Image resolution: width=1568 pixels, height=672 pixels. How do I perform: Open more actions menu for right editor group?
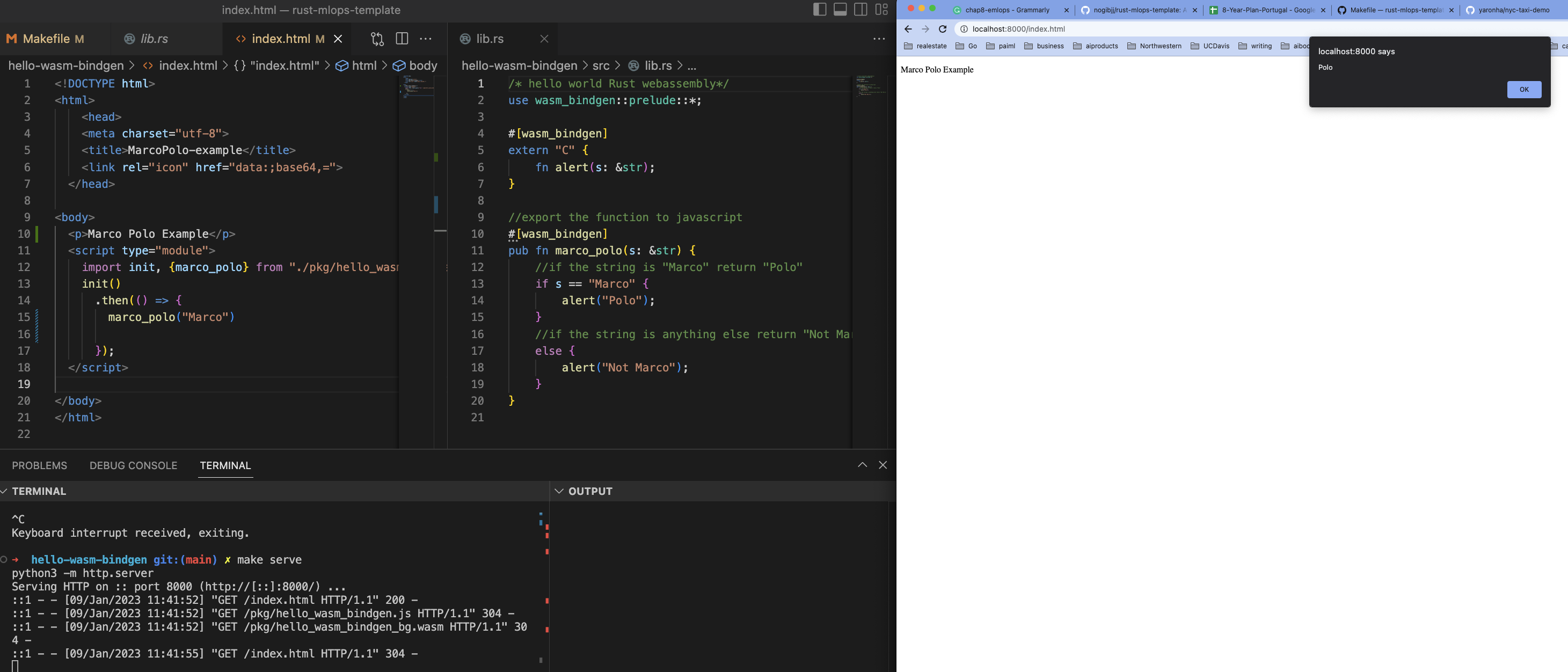click(x=879, y=39)
